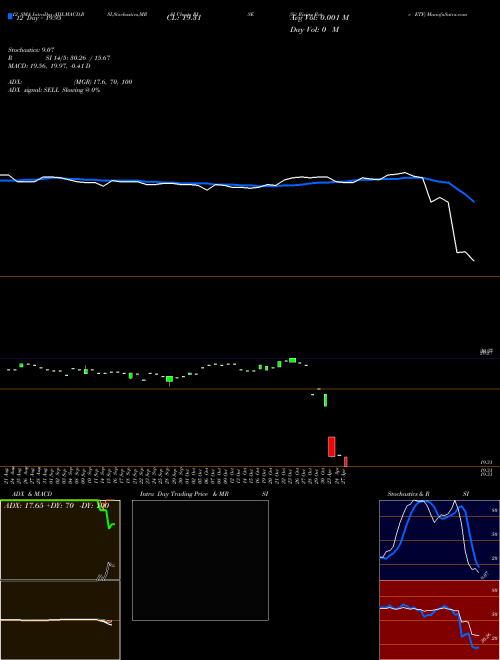Click the 'MACD: 19.56, 19.97, -0.41 D' line
Screen dimensions: 500x660
49,66
